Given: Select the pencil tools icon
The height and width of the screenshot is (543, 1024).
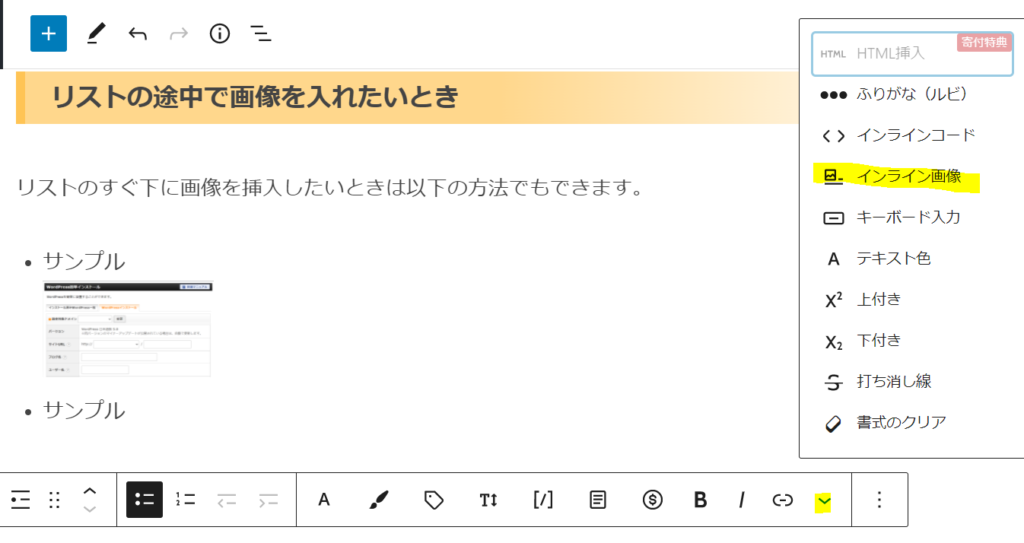Looking at the screenshot, I should (96, 34).
